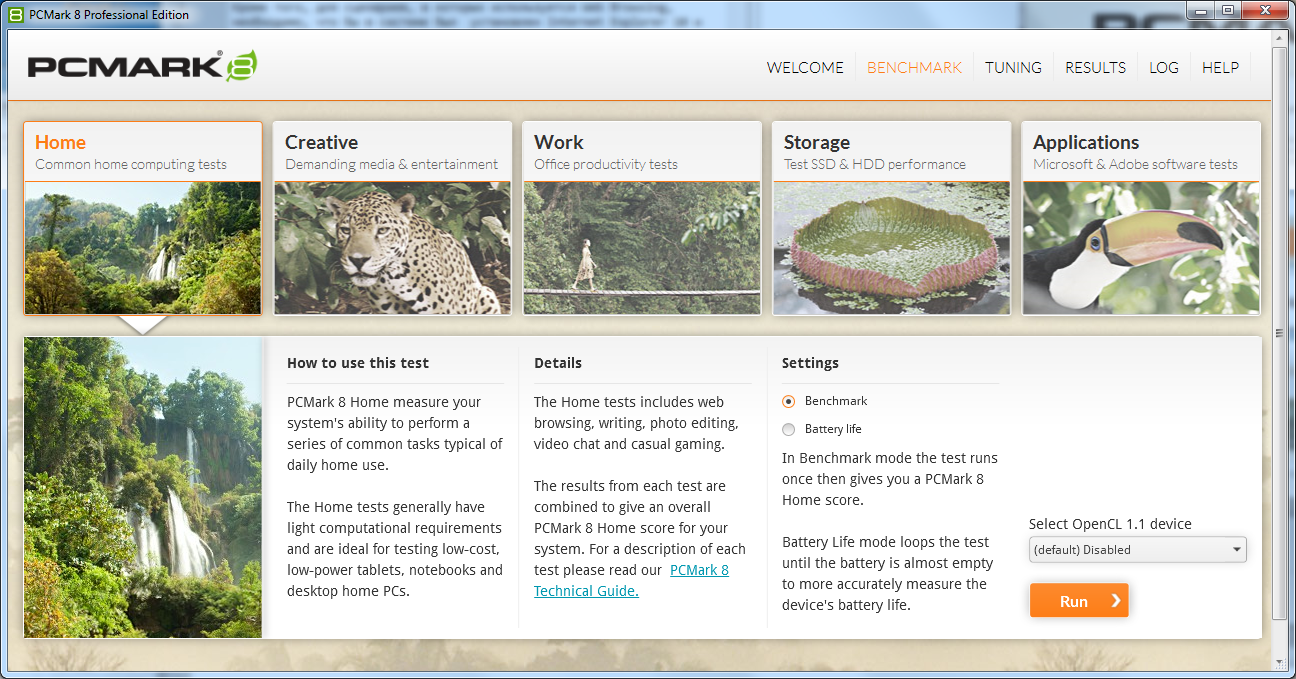Select the Home test card title
This screenshot has width=1296, height=679.
point(60,142)
